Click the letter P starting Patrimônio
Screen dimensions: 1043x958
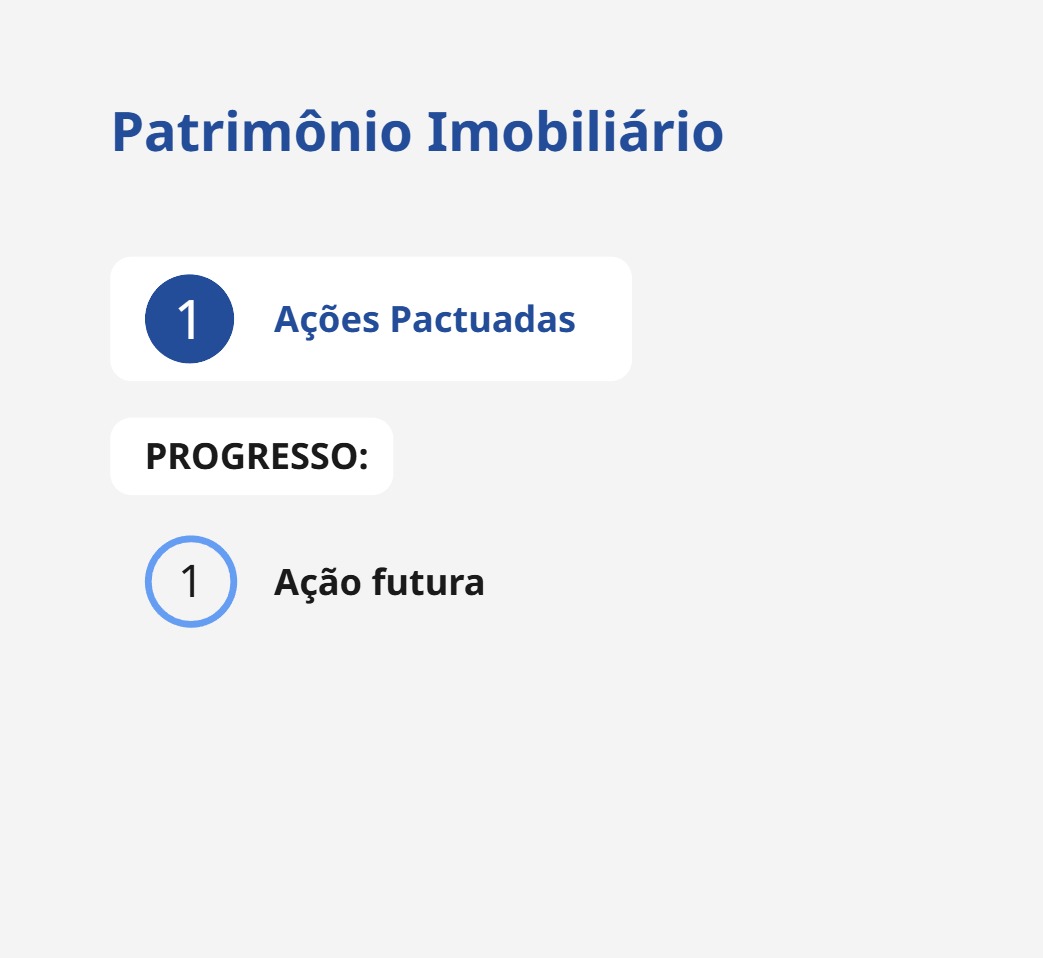coord(127,132)
